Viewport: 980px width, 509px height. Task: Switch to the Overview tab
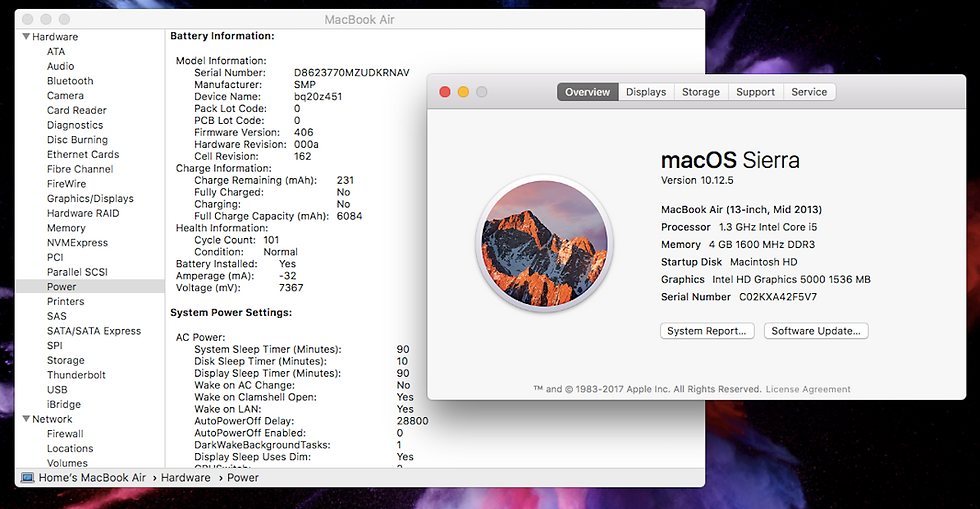(588, 92)
